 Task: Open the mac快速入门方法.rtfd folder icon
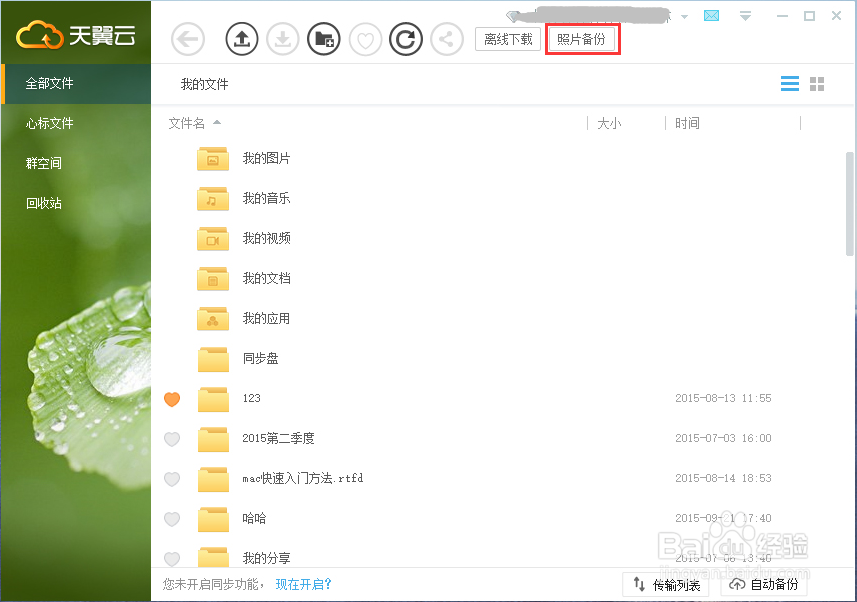213,479
